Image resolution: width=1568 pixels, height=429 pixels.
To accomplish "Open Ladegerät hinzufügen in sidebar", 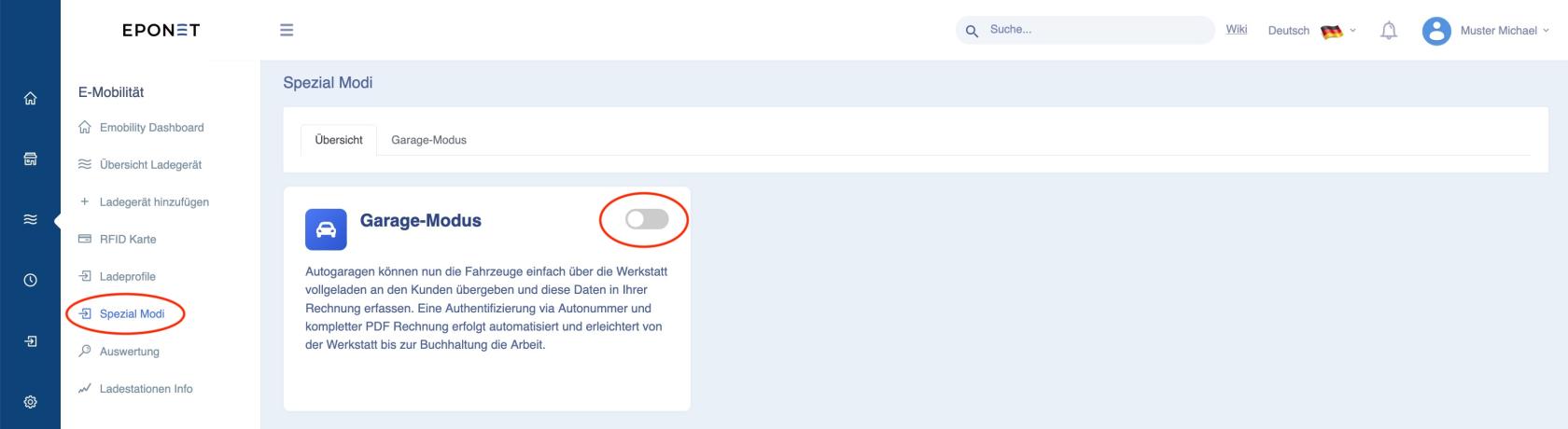I will pos(154,202).
